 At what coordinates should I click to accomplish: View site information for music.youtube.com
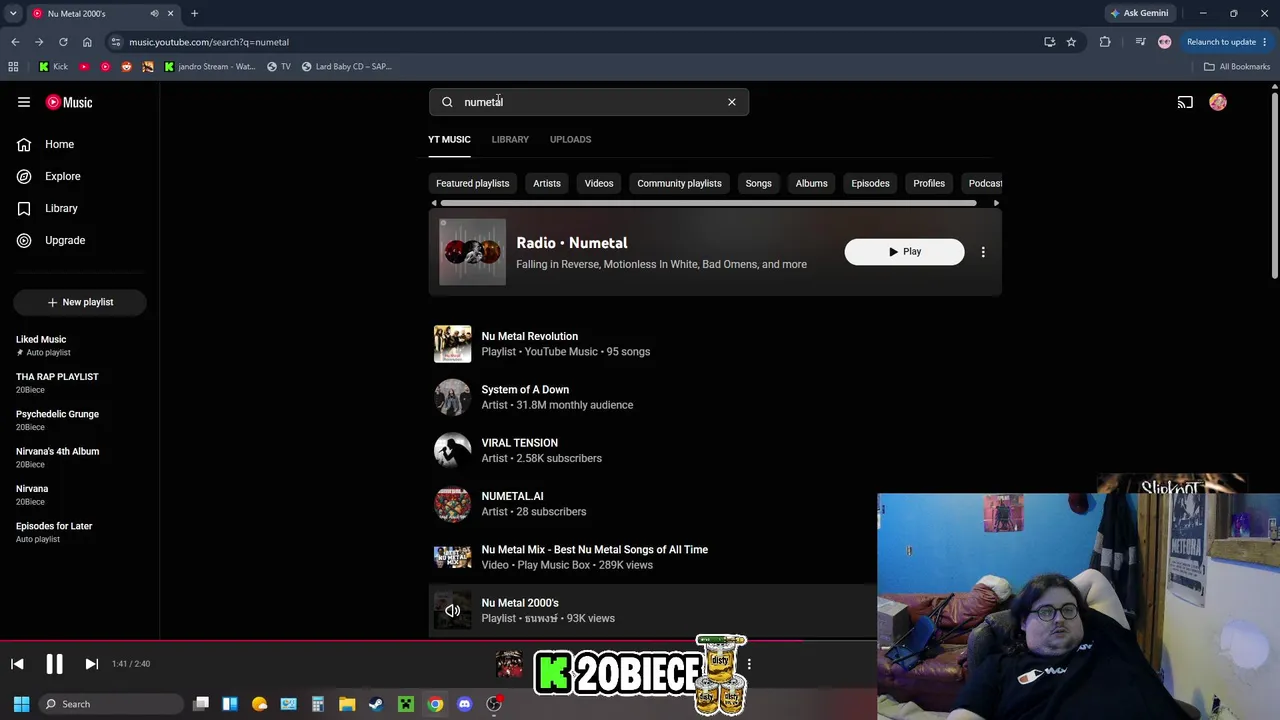[116, 42]
